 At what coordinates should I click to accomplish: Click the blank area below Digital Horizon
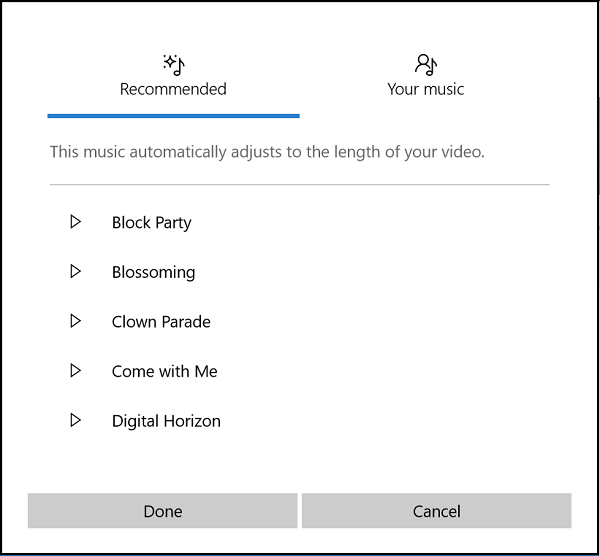pos(300,460)
